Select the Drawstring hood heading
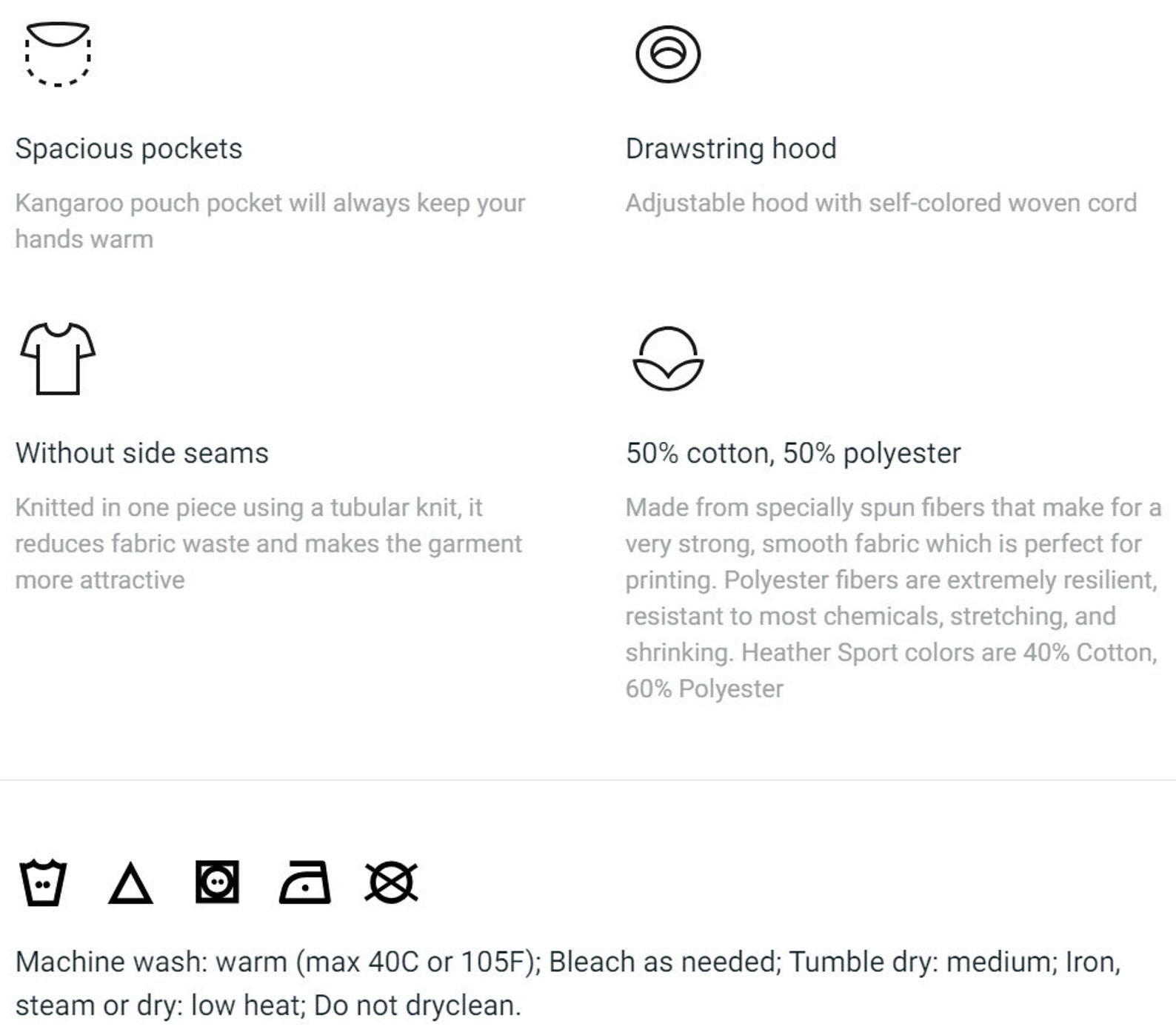 click(731, 149)
